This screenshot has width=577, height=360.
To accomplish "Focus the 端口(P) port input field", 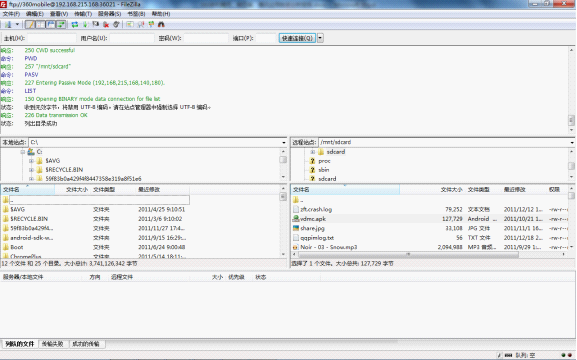I will point(266,38).
